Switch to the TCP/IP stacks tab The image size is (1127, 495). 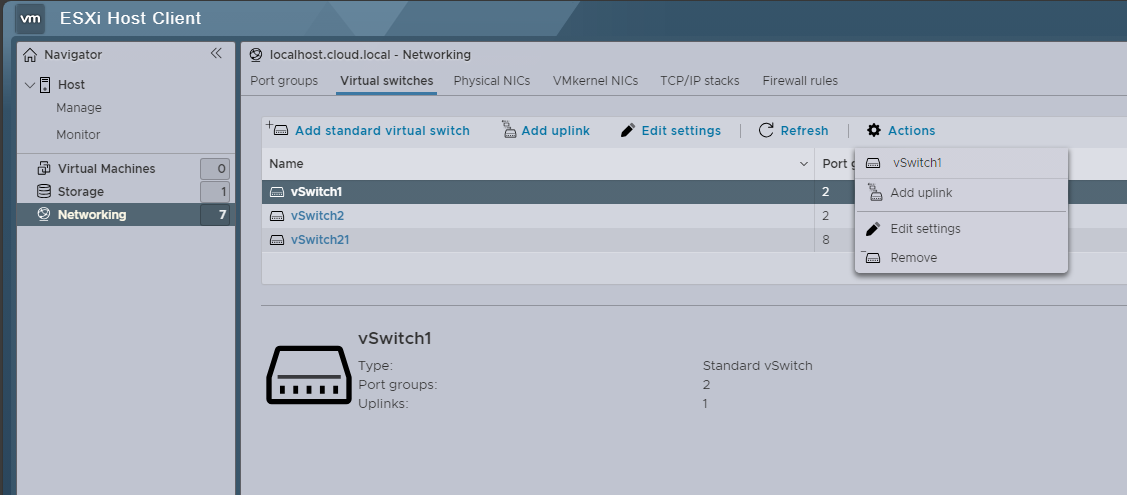(700, 80)
